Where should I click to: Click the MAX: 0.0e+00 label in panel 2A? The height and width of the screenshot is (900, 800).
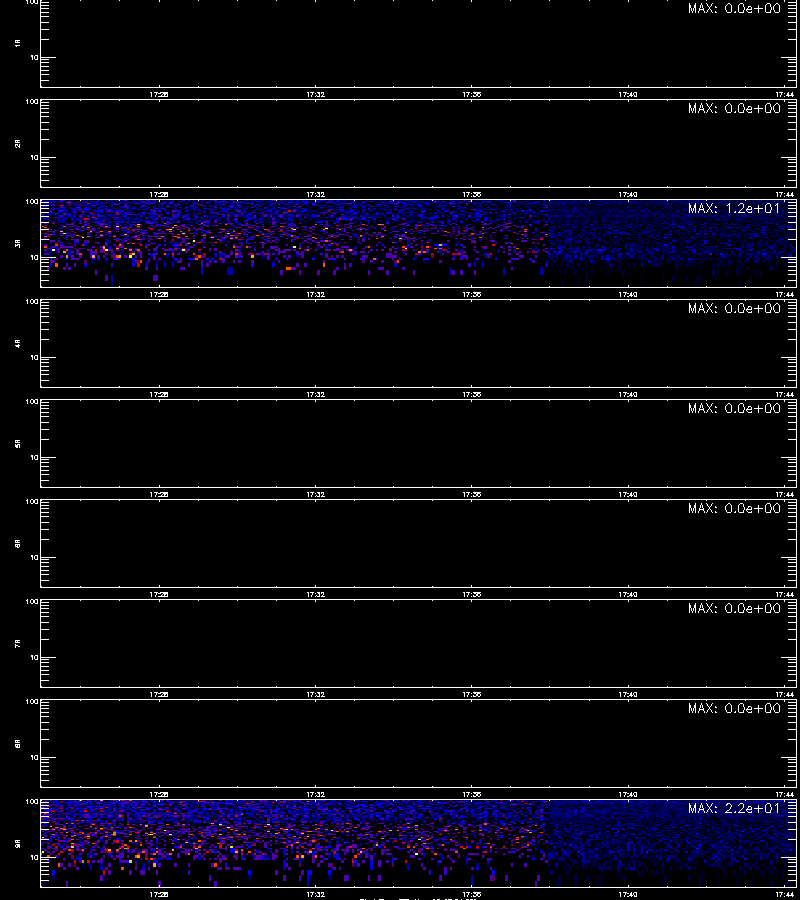[734, 108]
